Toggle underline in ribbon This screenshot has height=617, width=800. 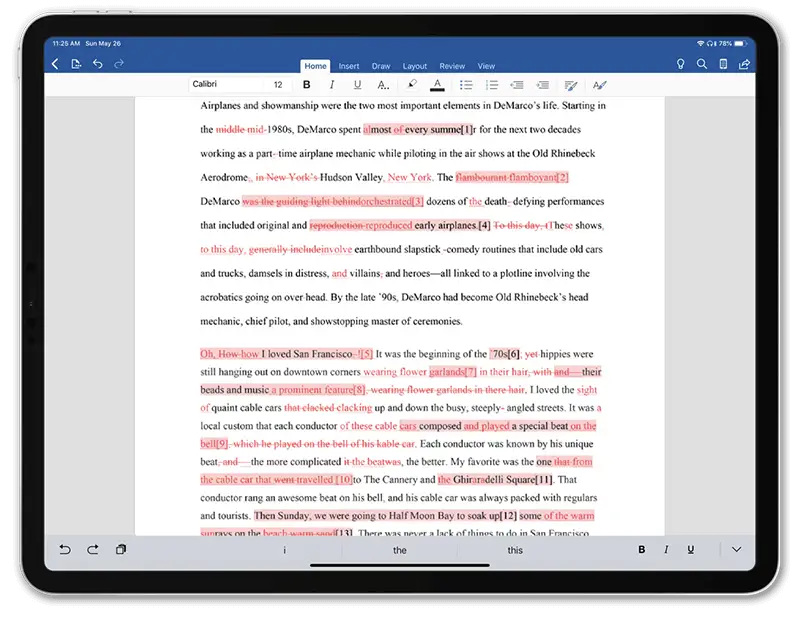click(357, 85)
